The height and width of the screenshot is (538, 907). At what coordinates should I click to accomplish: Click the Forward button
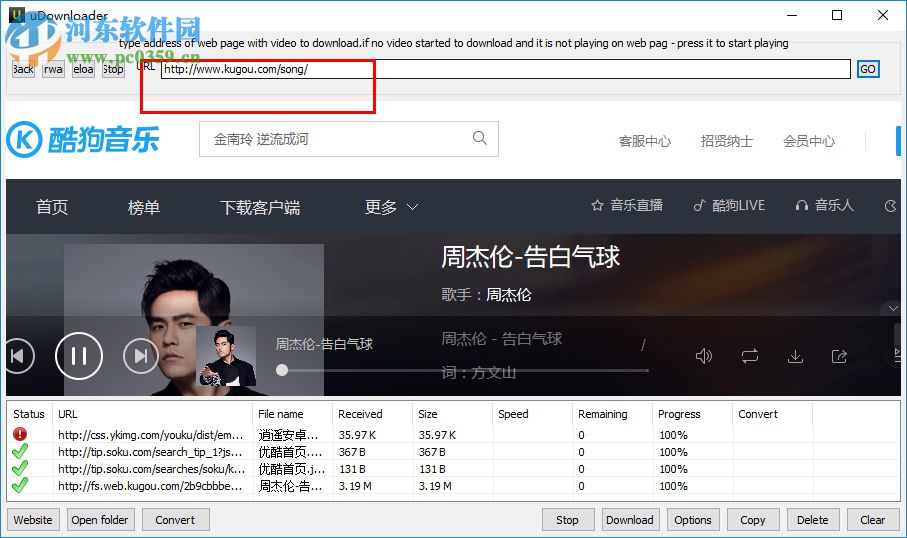coord(53,69)
